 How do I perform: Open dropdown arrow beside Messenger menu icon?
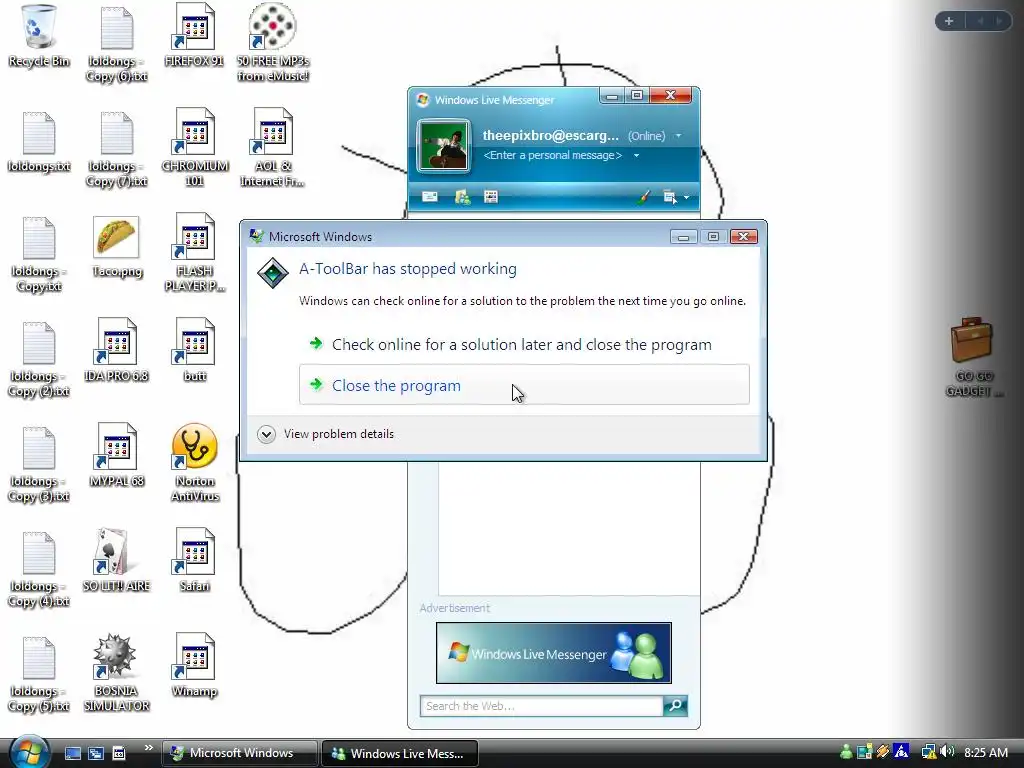tap(686, 197)
